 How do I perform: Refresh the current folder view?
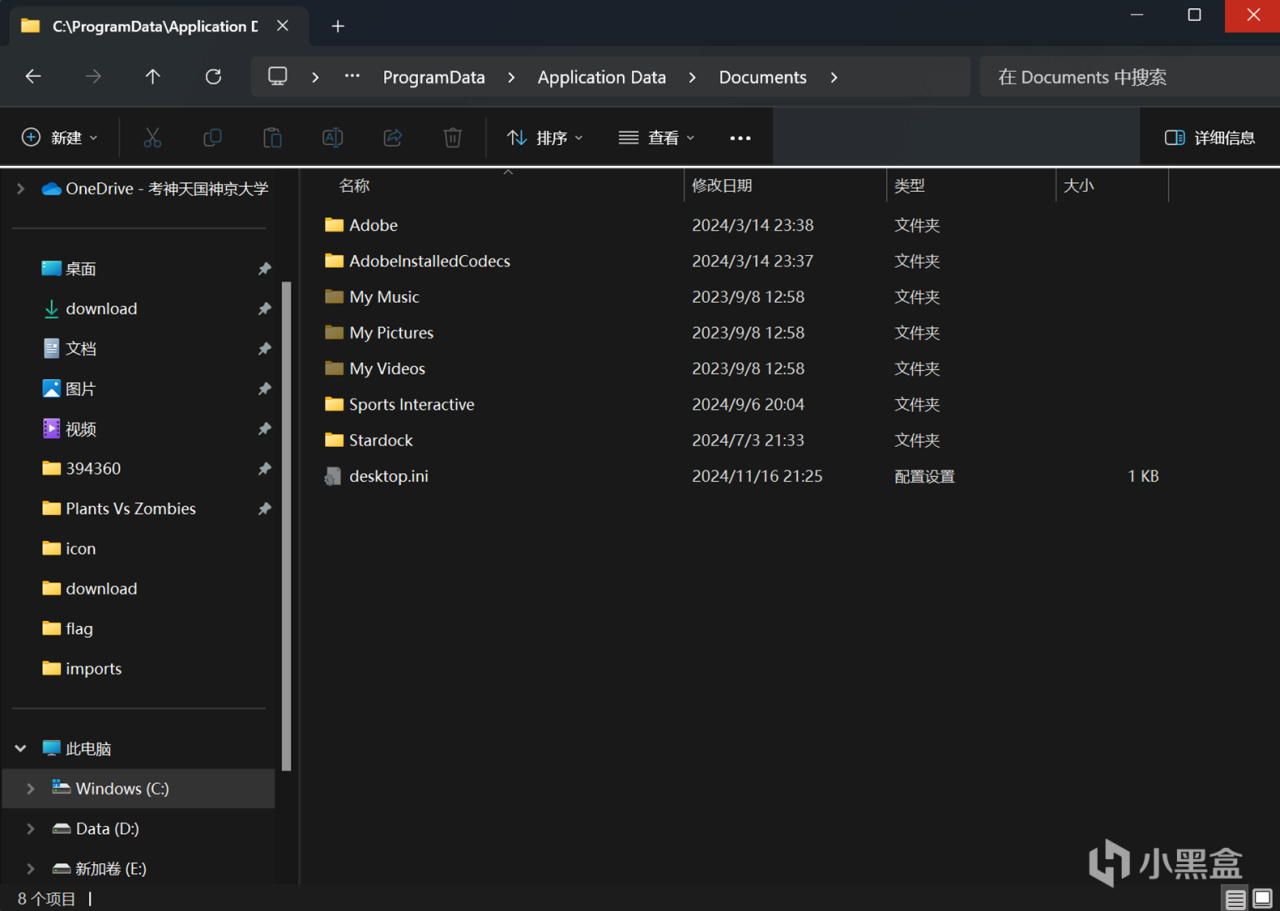[213, 77]
